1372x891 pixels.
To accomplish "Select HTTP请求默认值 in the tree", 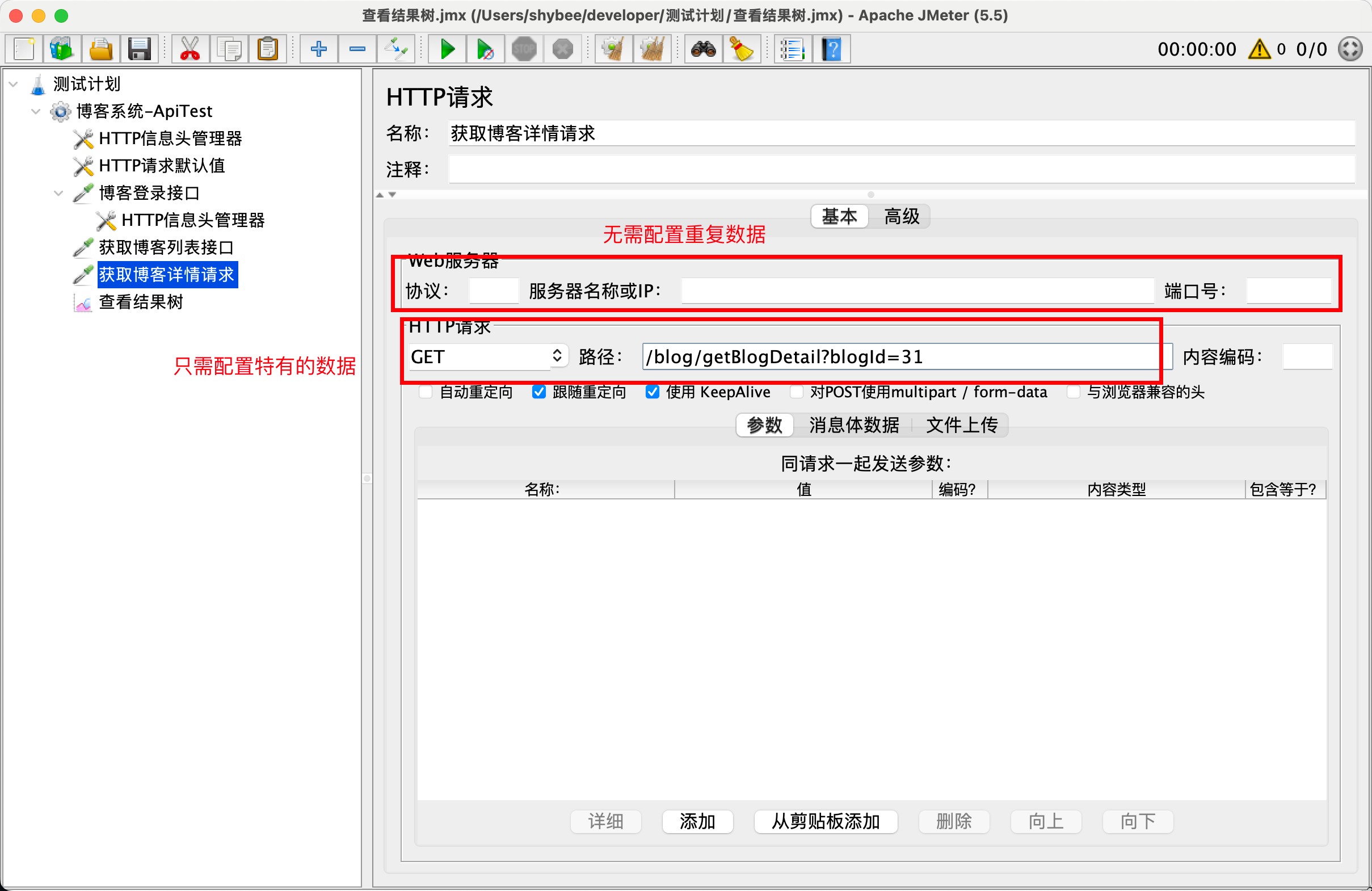I will [x=162, y=166].
